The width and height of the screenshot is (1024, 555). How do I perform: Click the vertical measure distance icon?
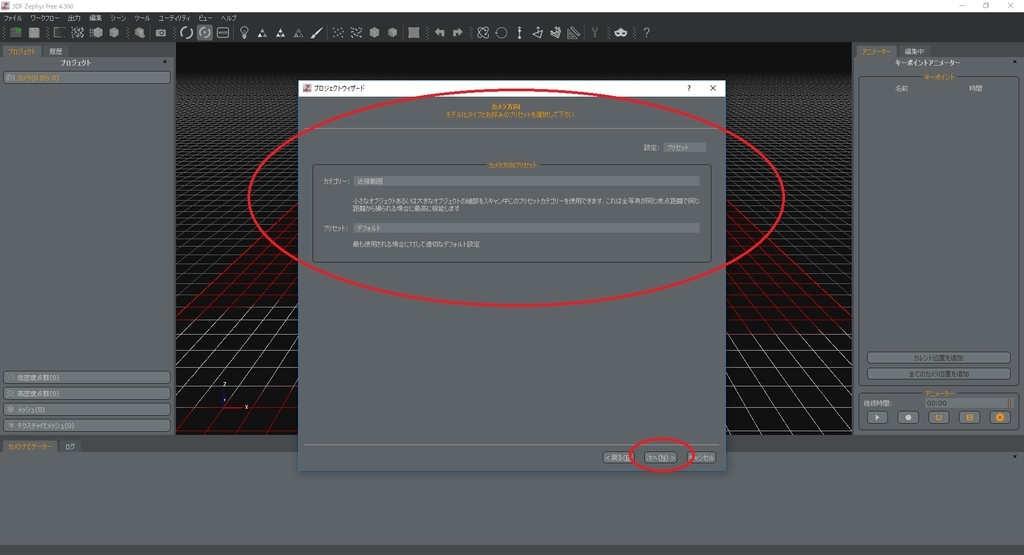(x=519, y=33)
